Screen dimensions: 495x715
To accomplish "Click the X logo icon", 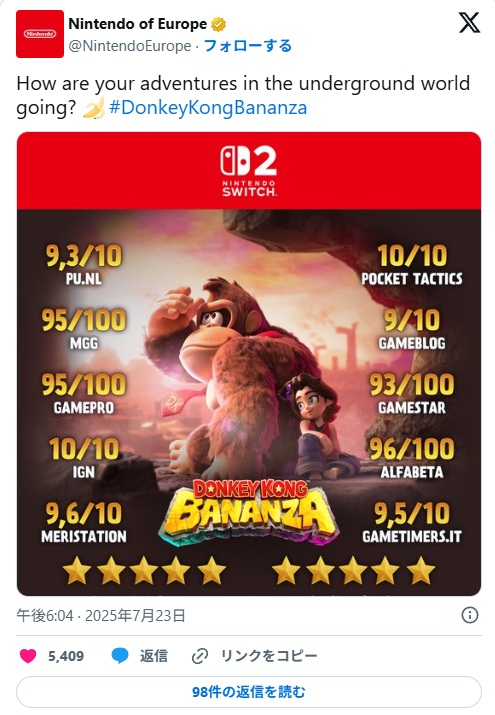I will [469, 23].
